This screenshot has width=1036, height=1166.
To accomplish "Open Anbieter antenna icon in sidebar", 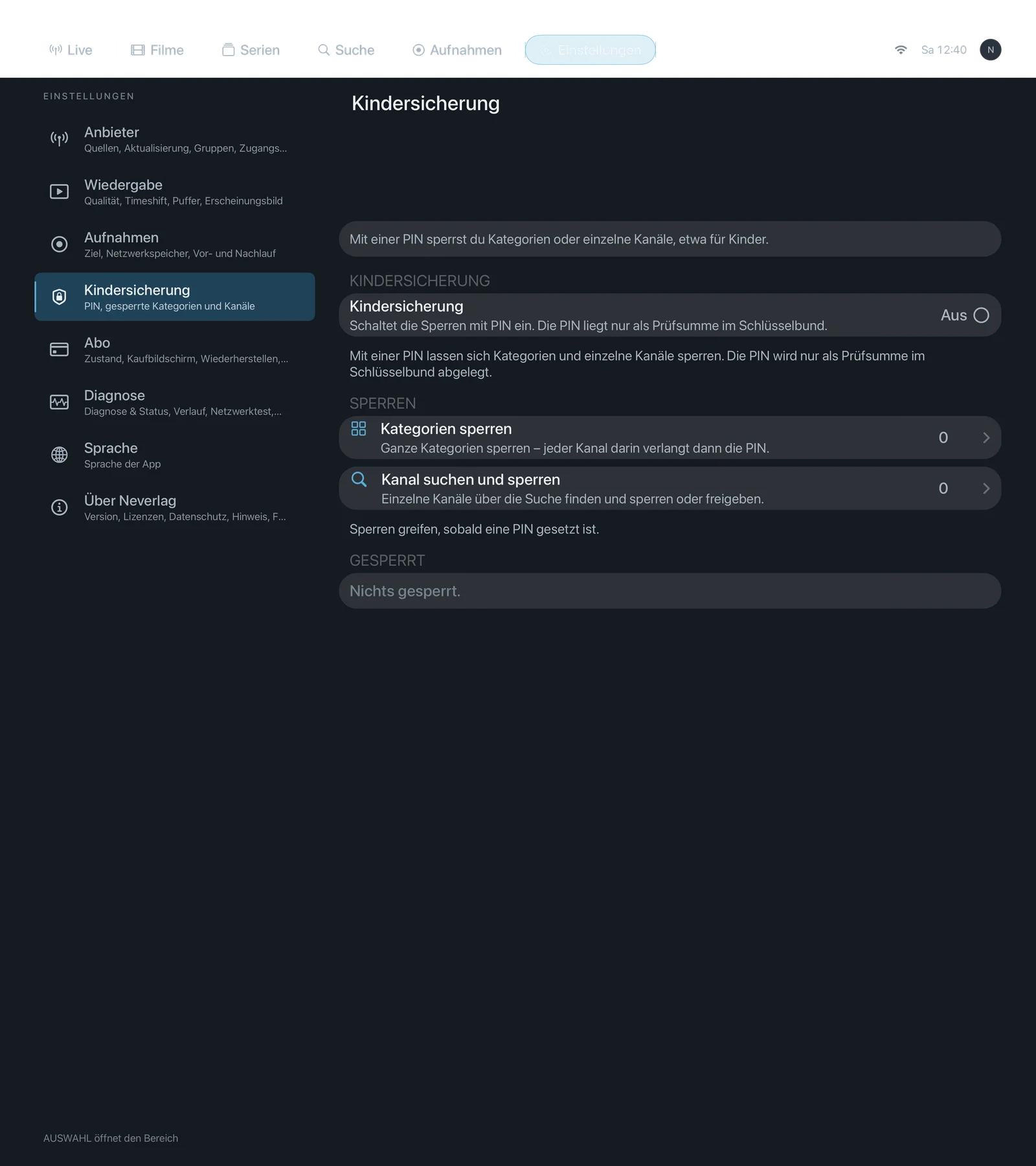I will (59, 139).
